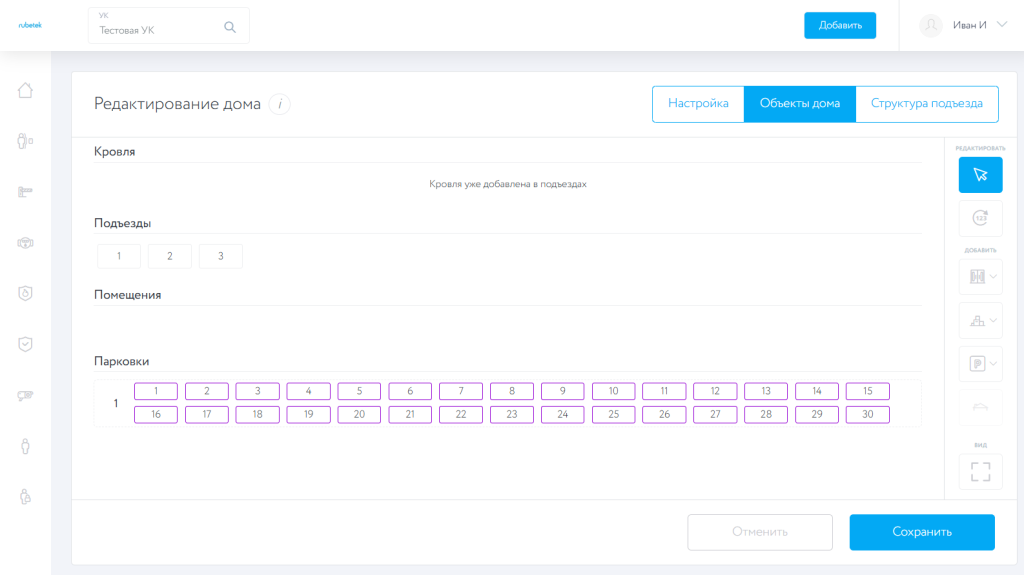Select parking space 12

715,391
